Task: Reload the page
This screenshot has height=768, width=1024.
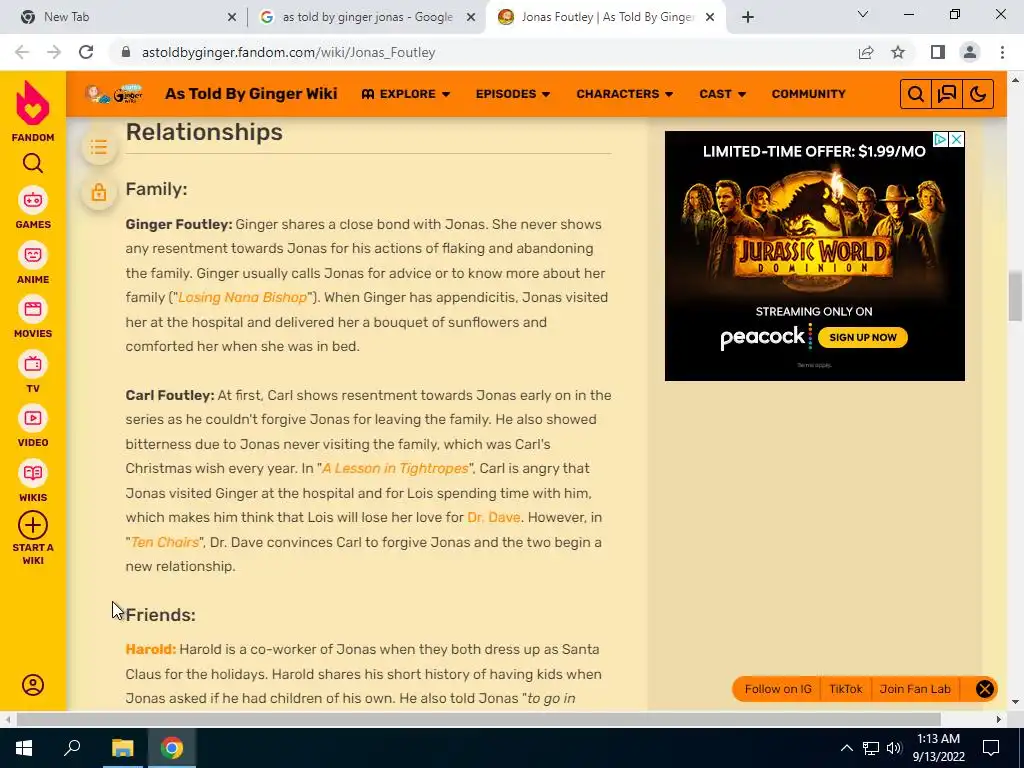Action: (86, 52)
